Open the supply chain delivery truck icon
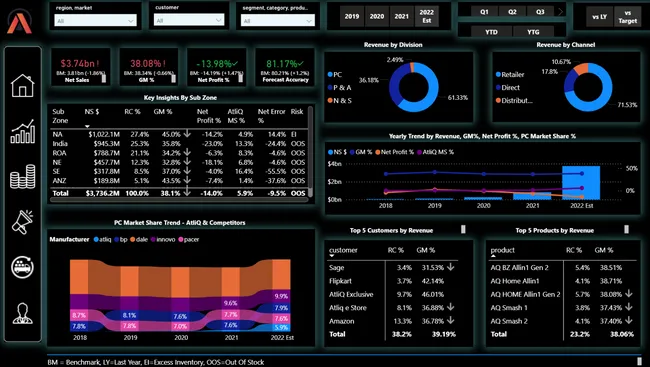The image size is (650, 367). point(22,267)
